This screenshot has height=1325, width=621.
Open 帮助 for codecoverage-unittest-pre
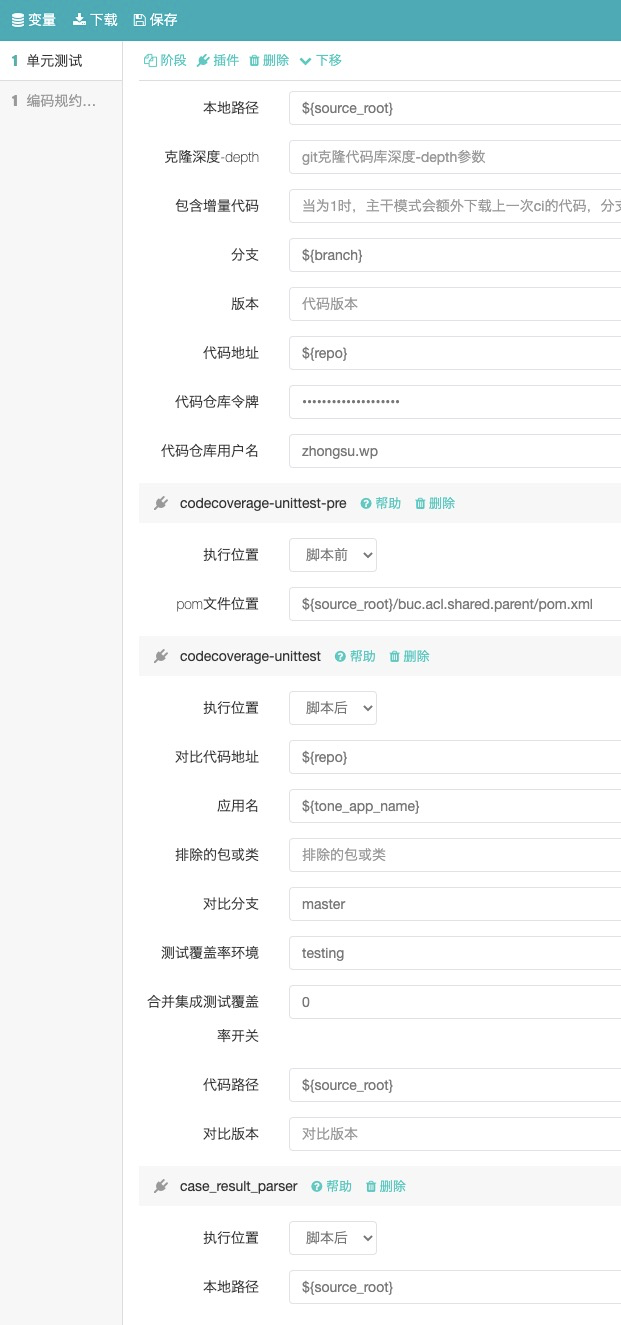point(380,503)
